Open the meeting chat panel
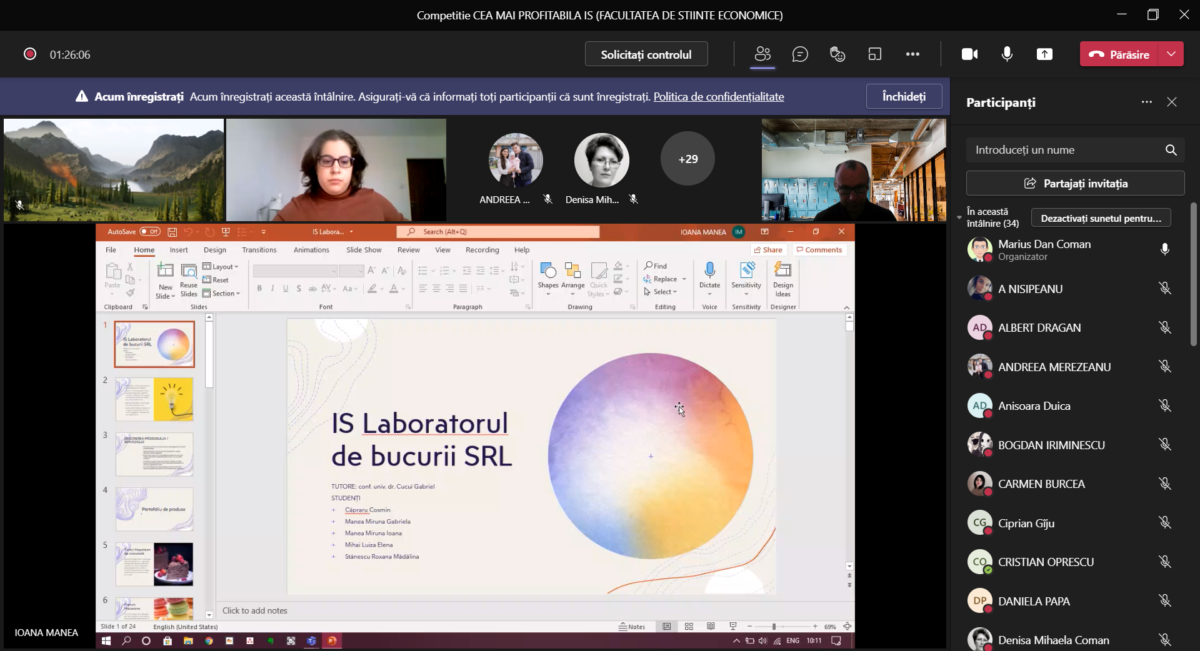Screen dimensions: 1200x651 800,54
